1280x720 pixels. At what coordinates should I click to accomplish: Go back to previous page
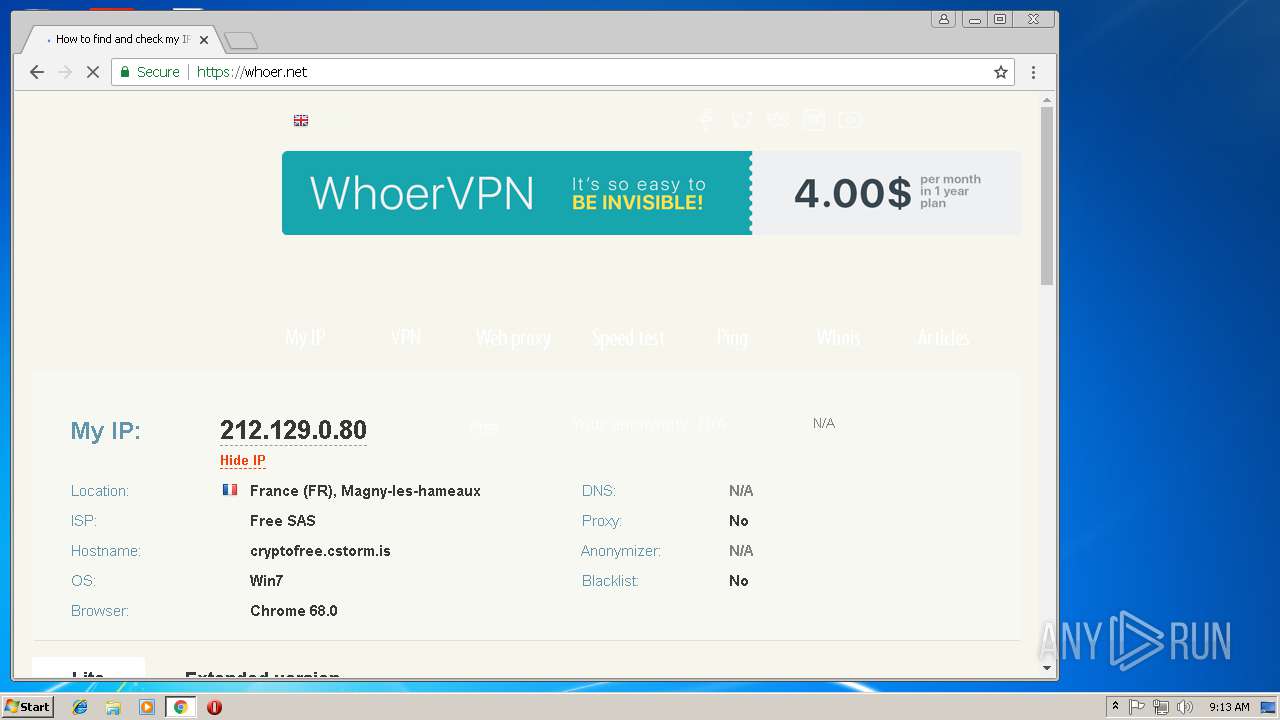coord(37,72)
